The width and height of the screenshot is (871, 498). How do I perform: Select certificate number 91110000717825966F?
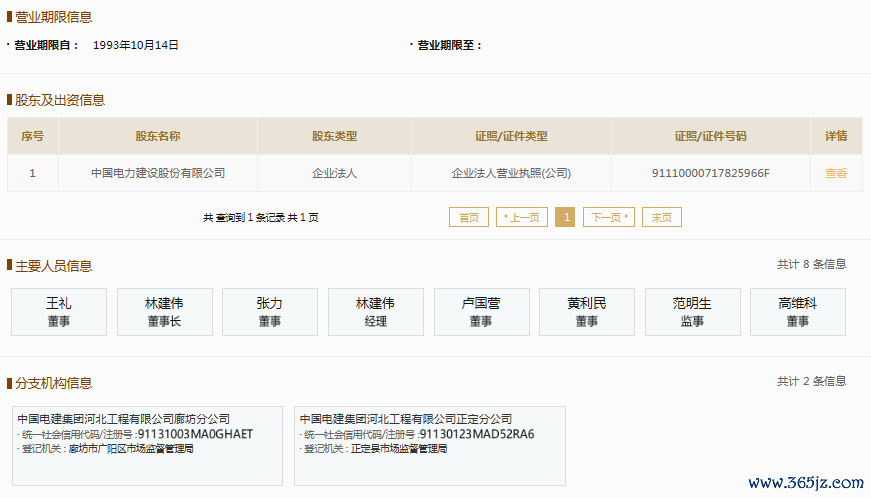click(x=710, y=173)
